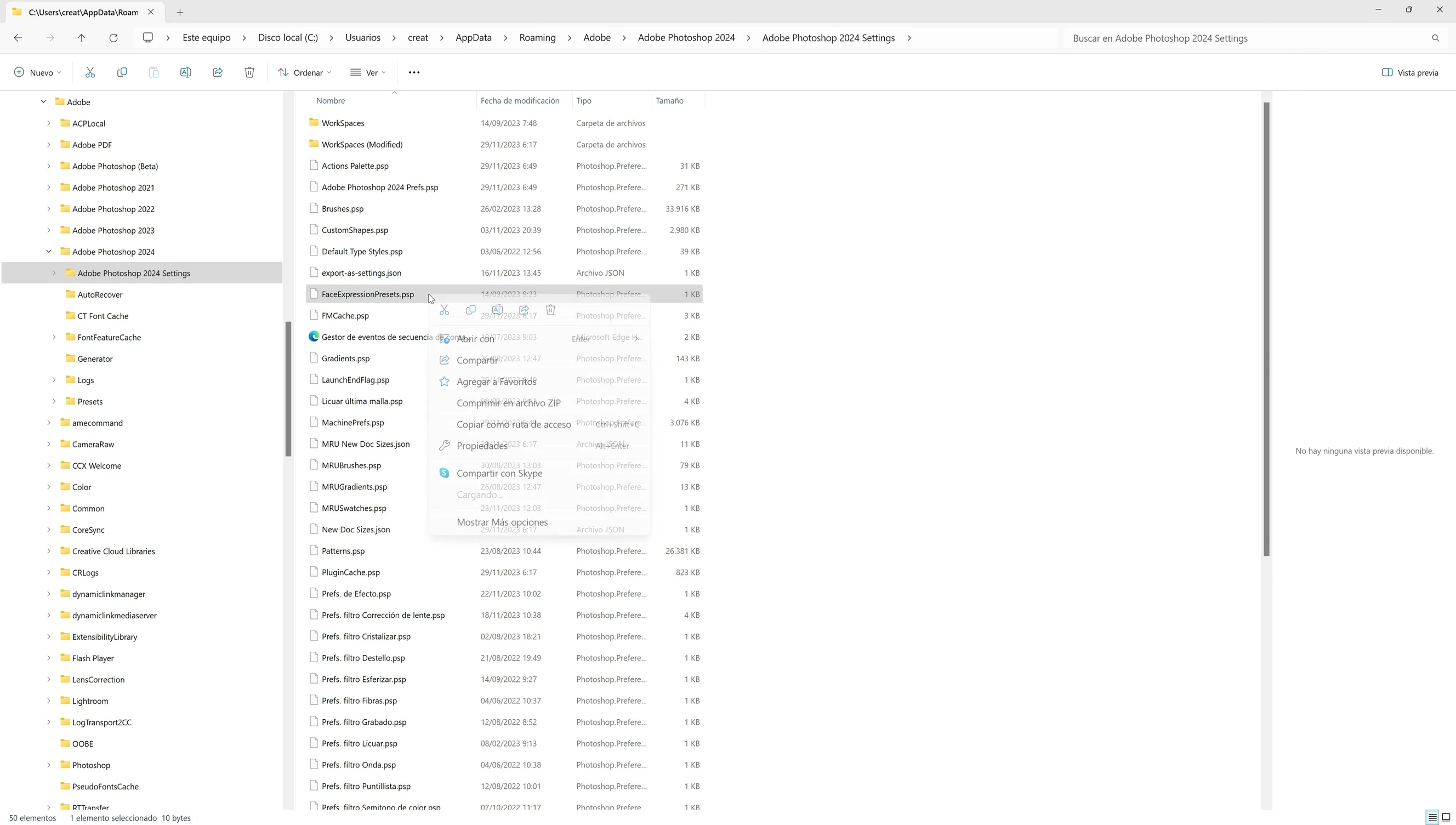The width and height of the screenshot is (1456, 825).
Task: Click the computer icon in the address bar
Action: 148,37
